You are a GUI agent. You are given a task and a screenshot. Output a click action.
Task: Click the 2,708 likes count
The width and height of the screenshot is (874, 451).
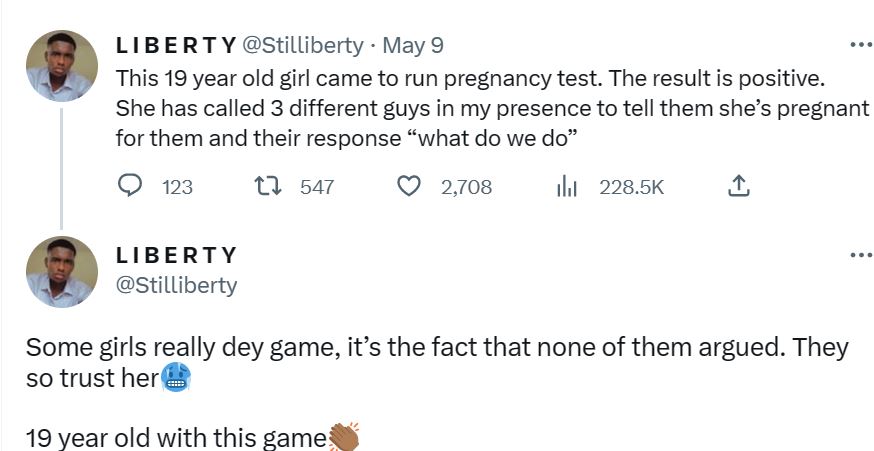466,187
